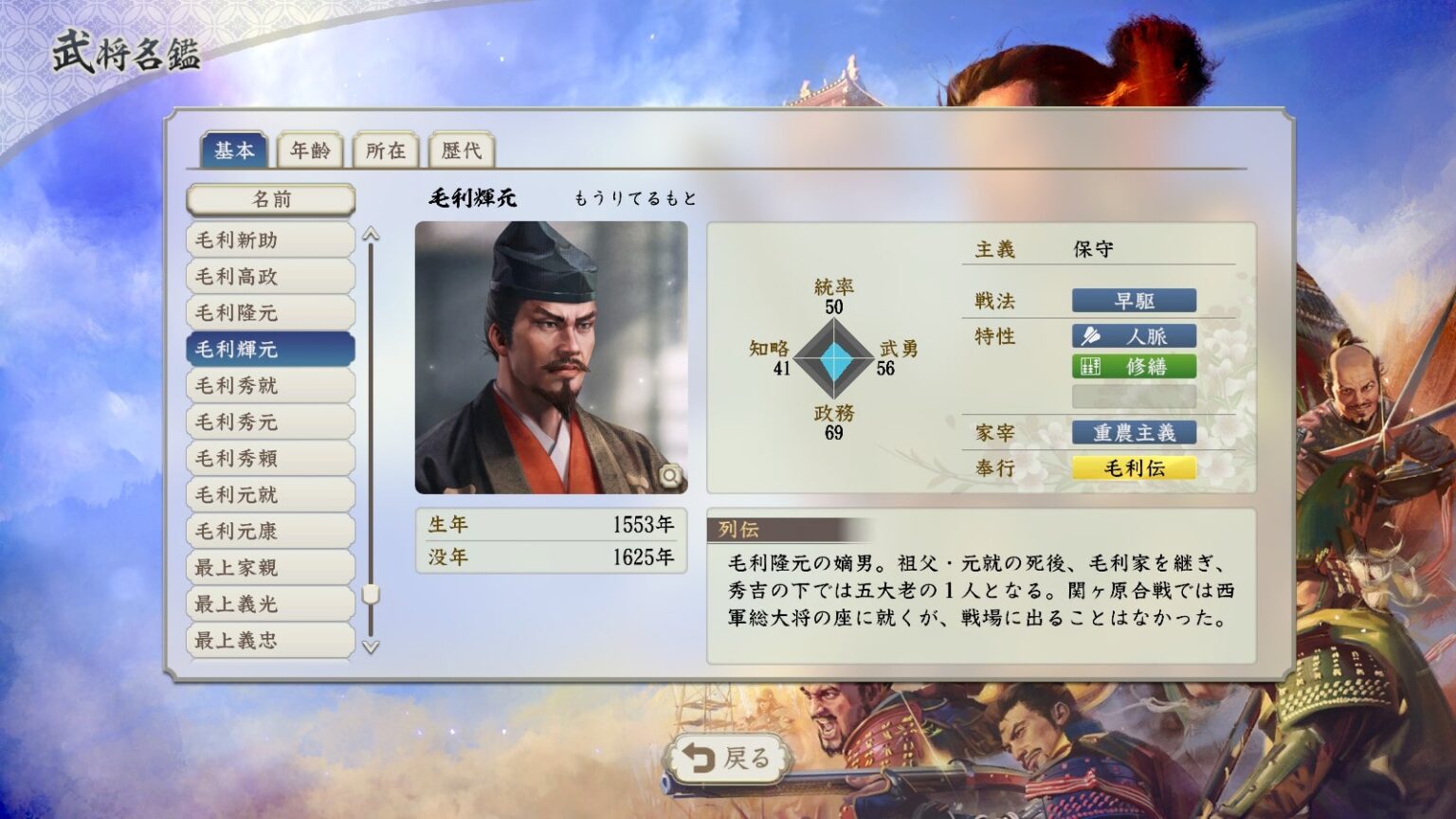Click the 毛利輝元 portrait image

coord(552,357)
